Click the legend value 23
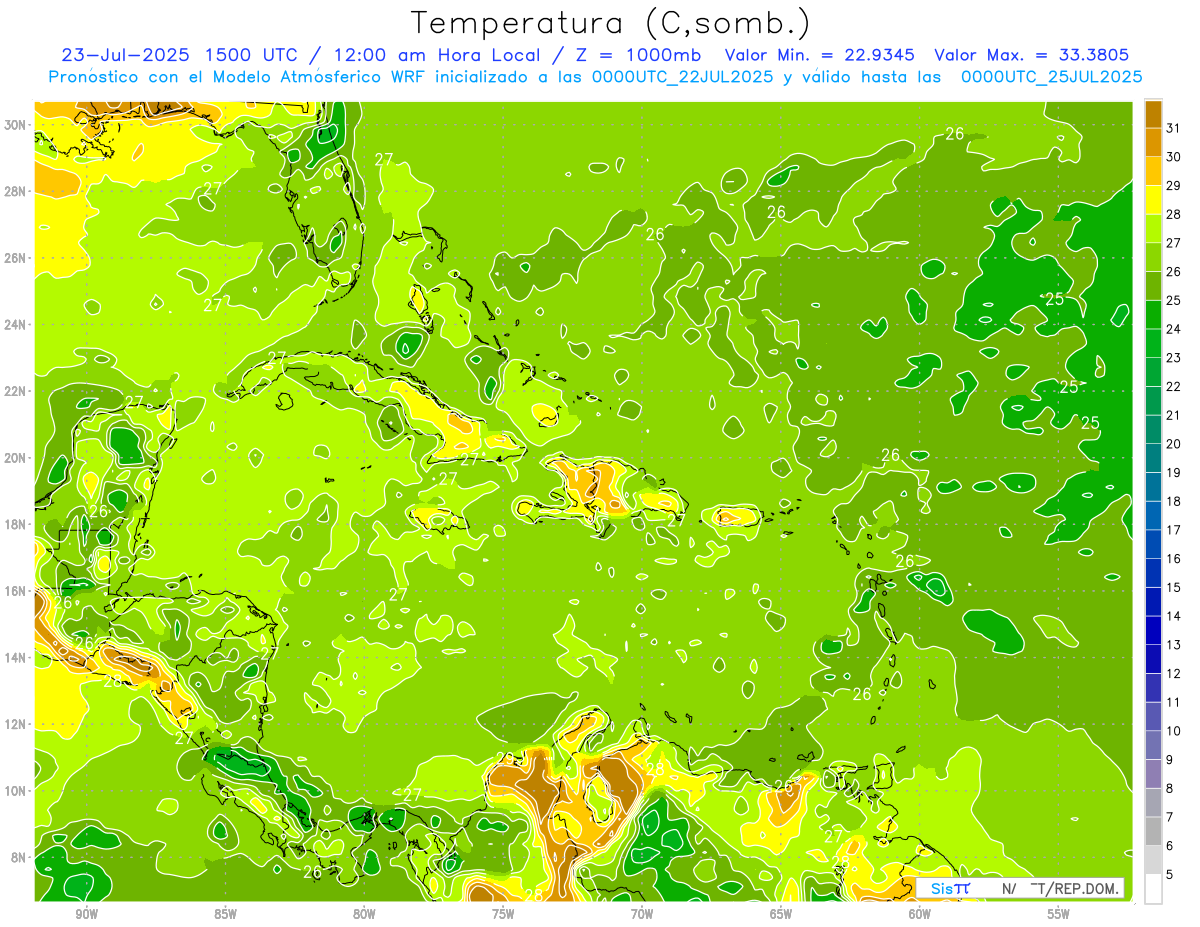This screenshot has height=927, width=1200. 1174,358
